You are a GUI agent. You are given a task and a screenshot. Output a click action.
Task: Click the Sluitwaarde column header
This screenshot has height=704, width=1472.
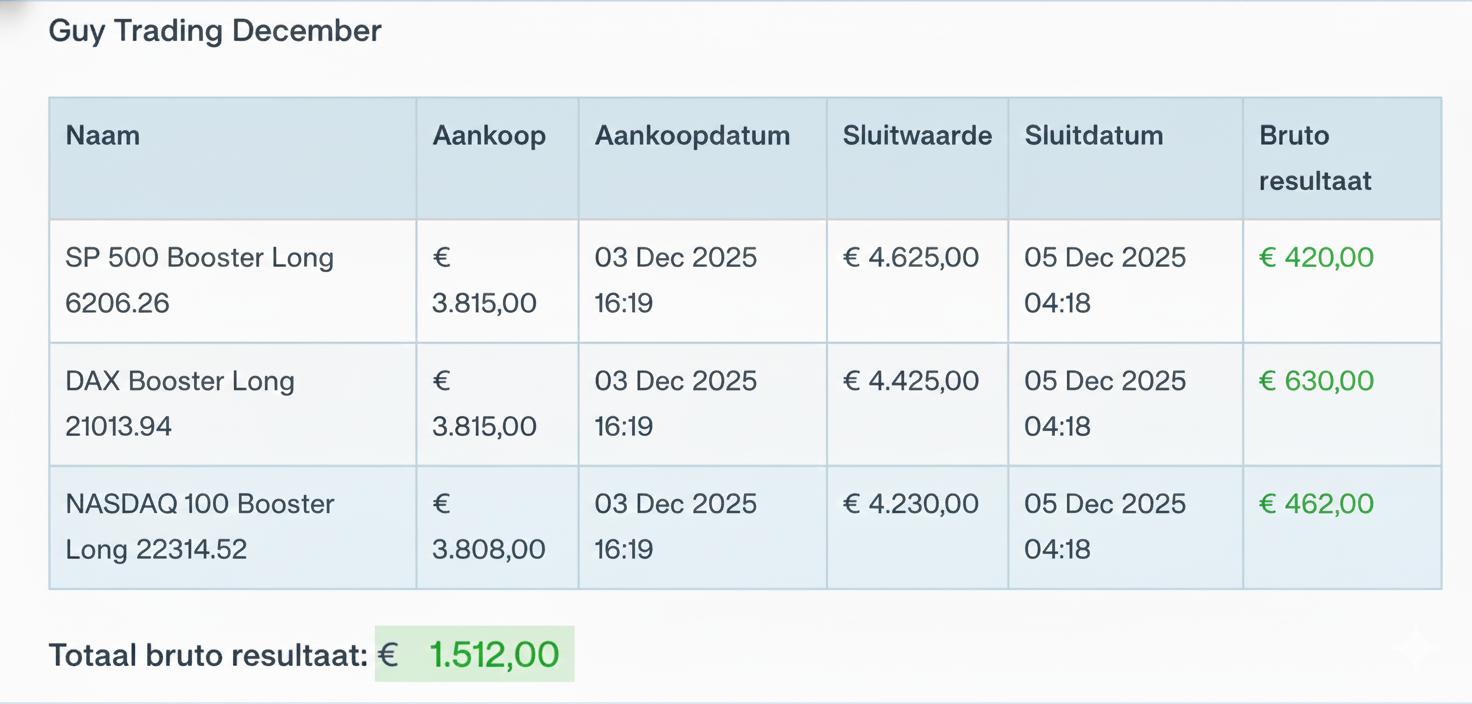tap(917, 136)
